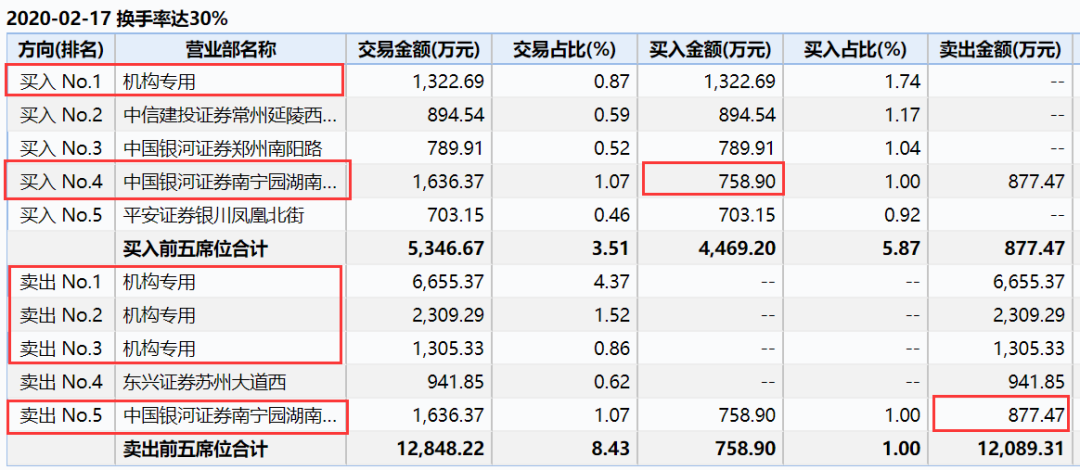Click 东兴证券苏州大道西 branch name

(x=205, y=382)
